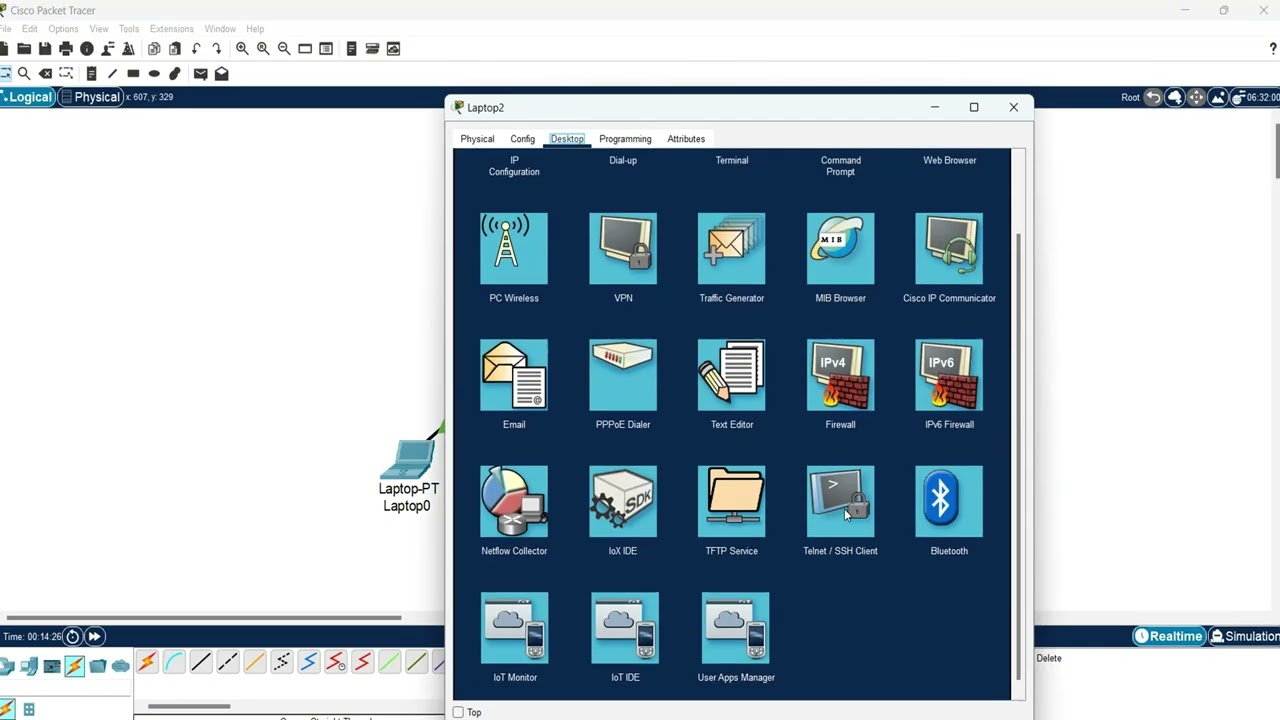Launch the IoT Monitor

[x=514, y=628]
